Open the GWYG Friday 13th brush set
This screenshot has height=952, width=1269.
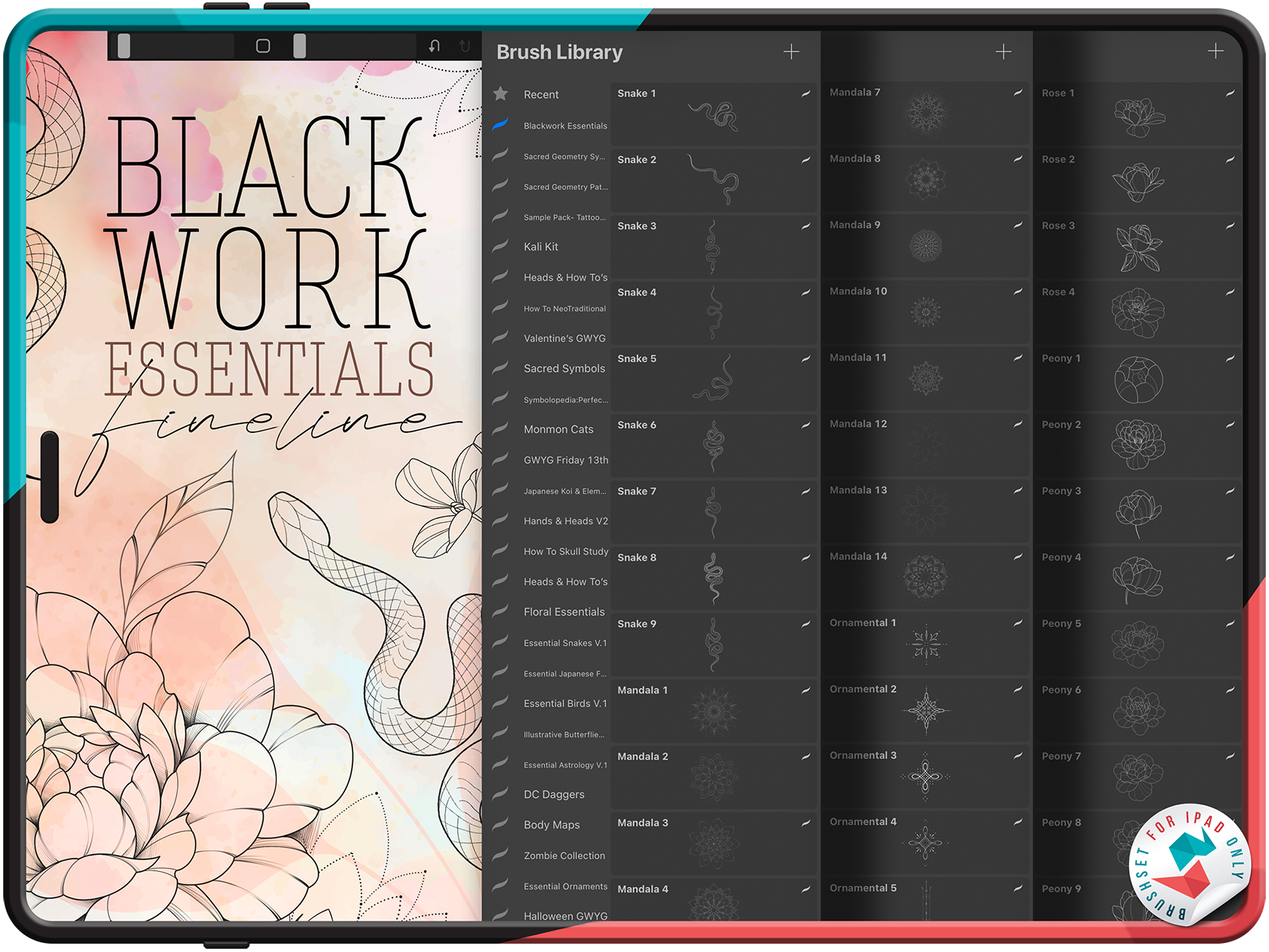pyautogui.click(x=551, y=460)
